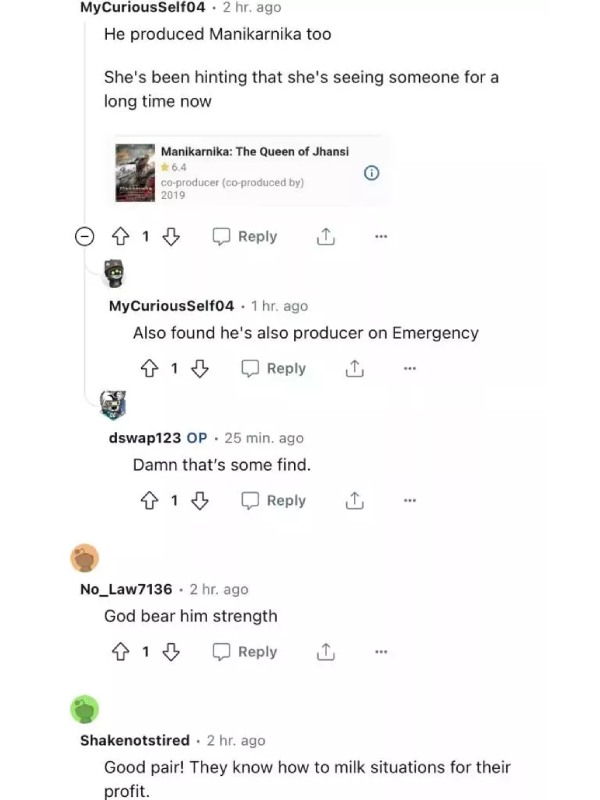Image resolution: width=600 pixels, height=800 pixels.
Task: Open more options on the Emergency comment
Action: [x=410, y=368]
